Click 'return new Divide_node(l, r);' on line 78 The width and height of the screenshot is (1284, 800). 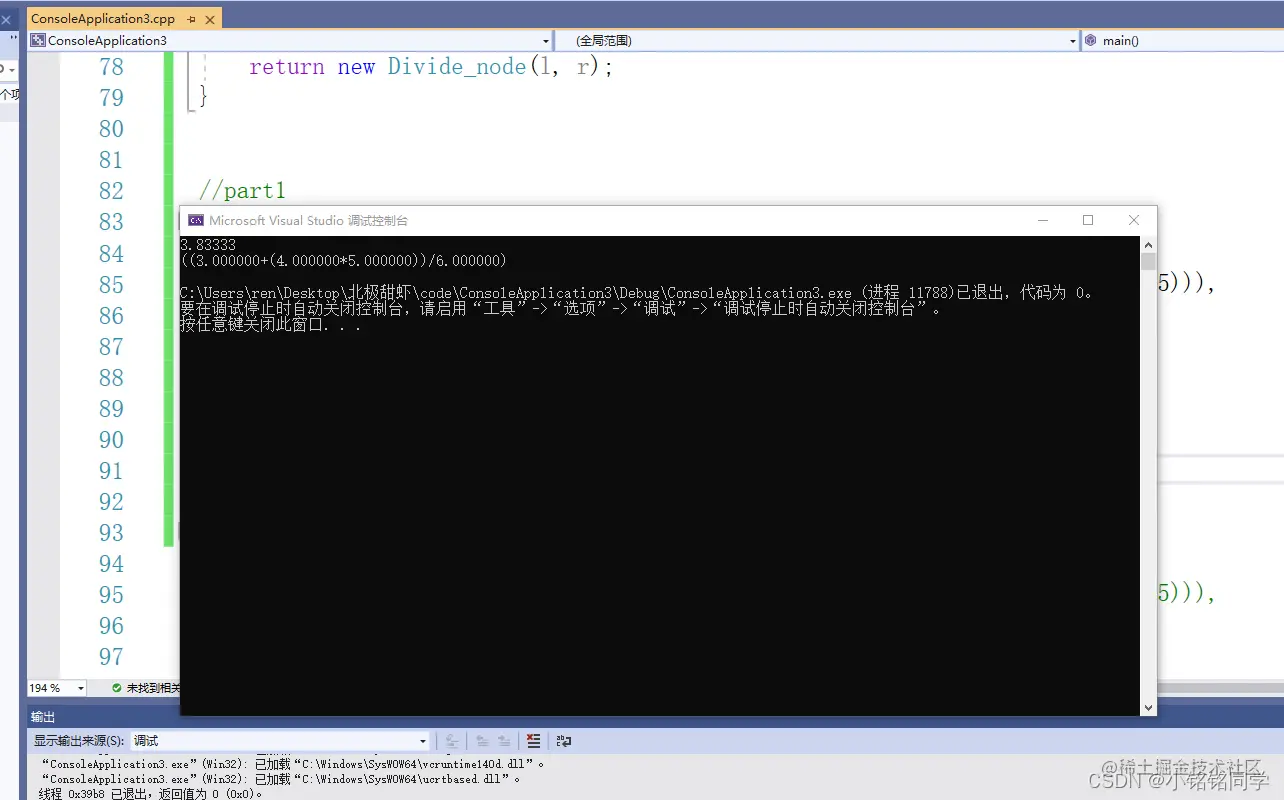tap(431, 67)
